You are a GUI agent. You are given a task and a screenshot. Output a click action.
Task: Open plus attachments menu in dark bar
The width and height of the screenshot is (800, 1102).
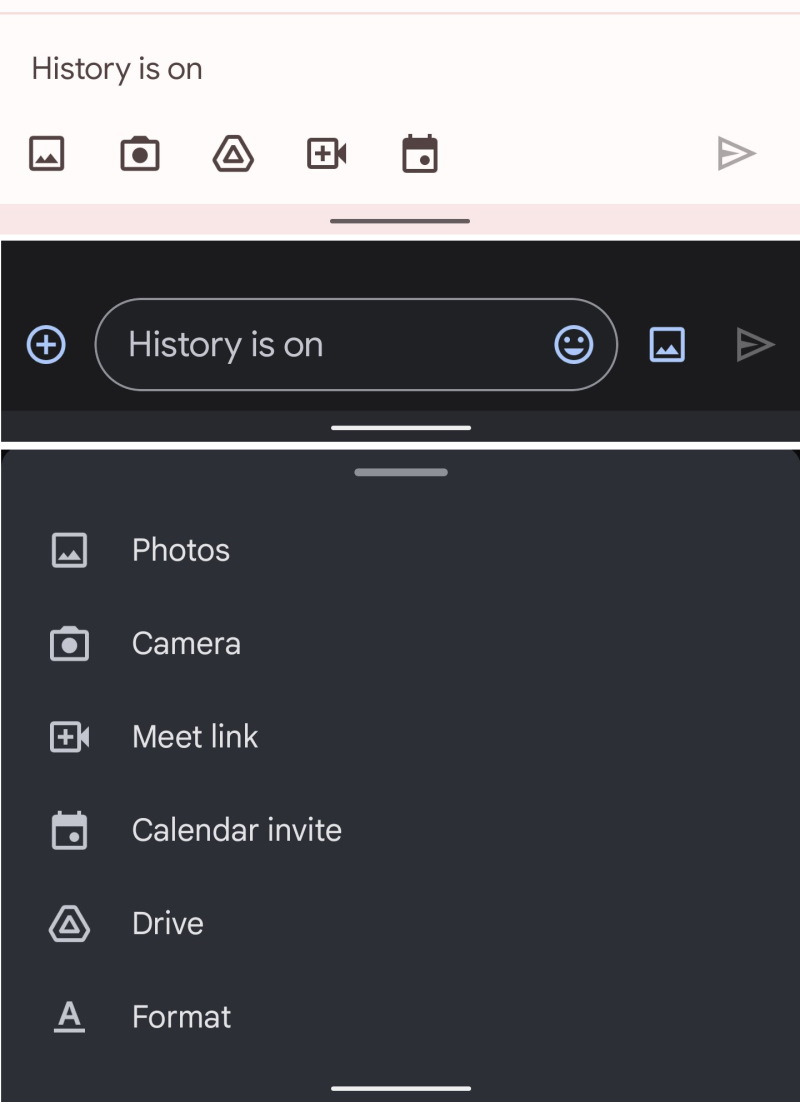[x=46, y=344]
